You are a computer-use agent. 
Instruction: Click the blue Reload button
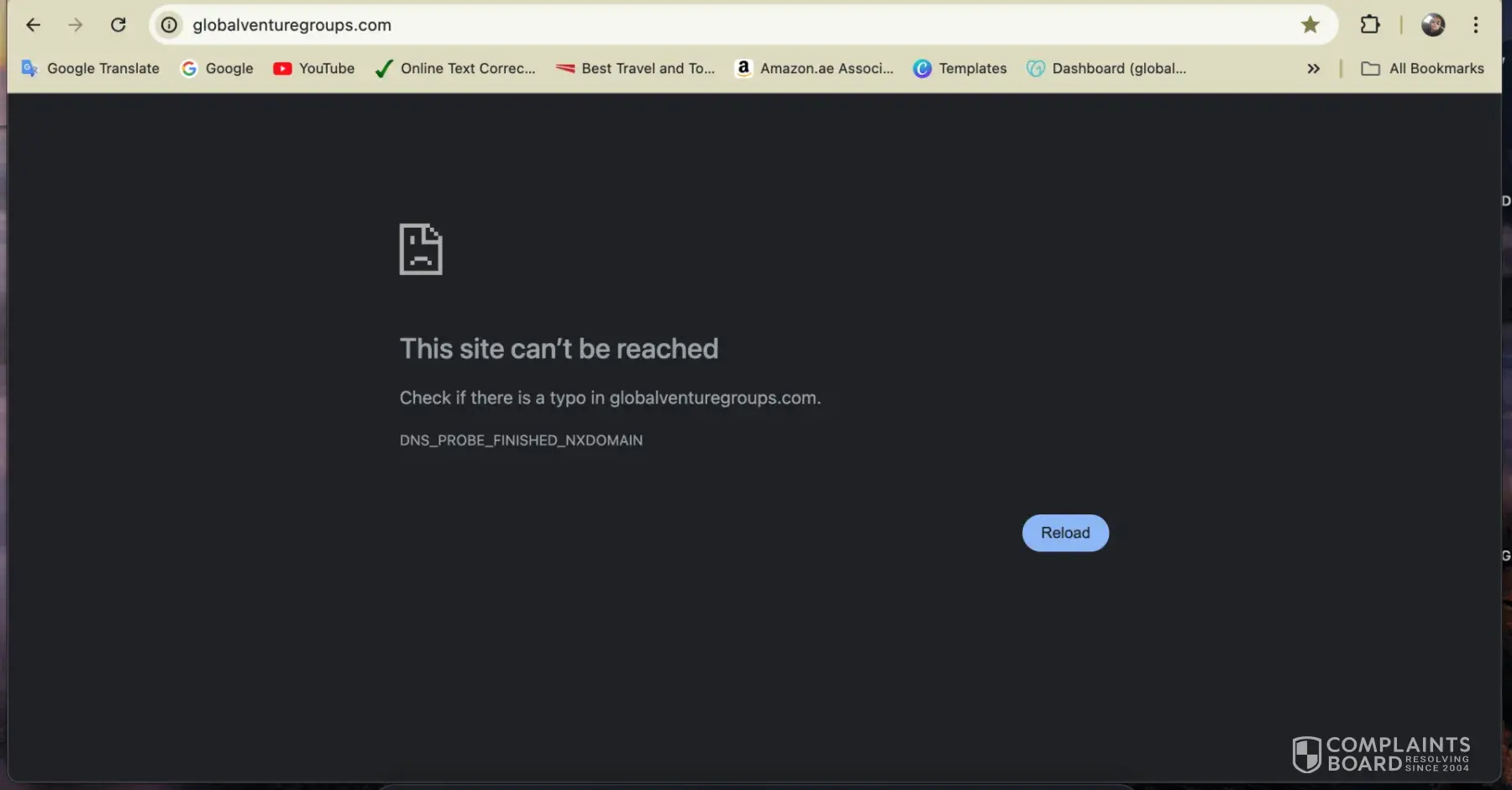[1065, 533]
